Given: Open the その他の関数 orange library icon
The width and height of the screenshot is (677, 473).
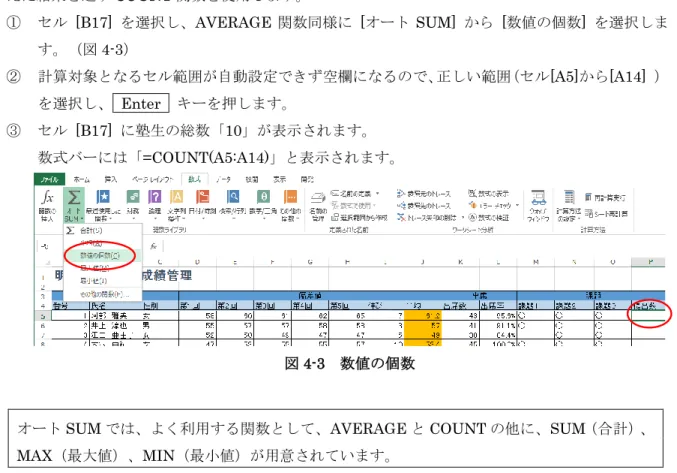Looking at the screenshot, I should pos(291,197).
